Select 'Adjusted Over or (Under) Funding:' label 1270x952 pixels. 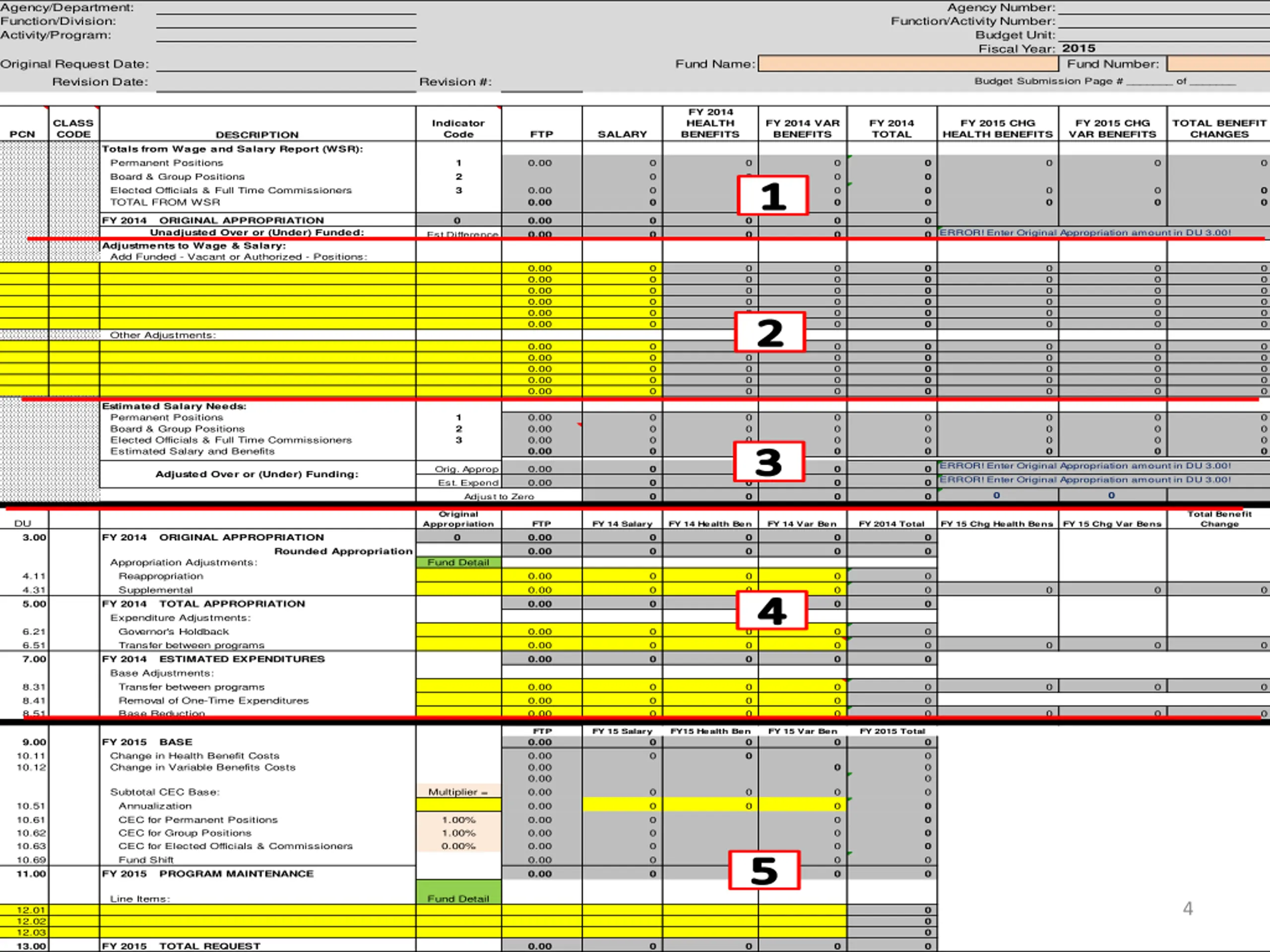[256, 474]
